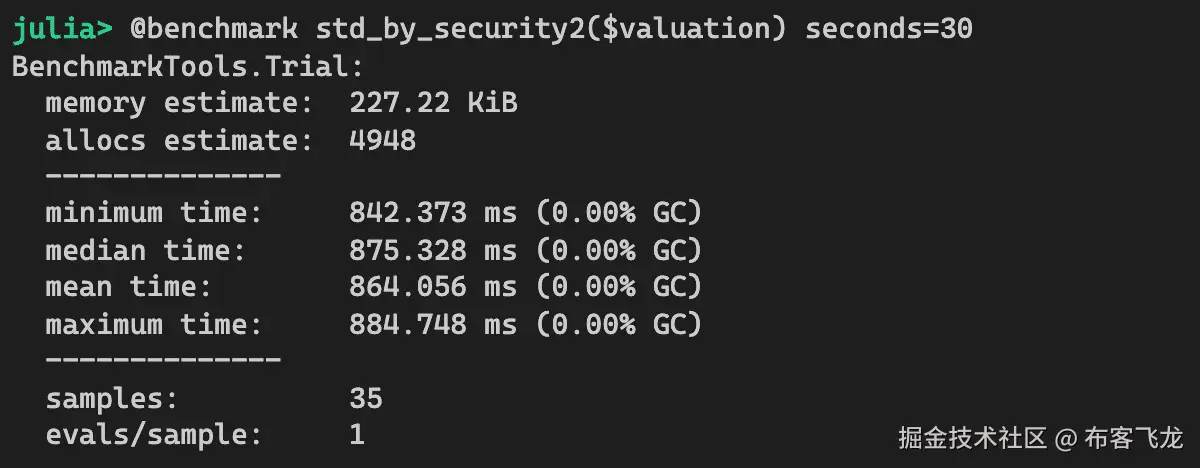
Task: Click the julia> prompt text
Action: [x=62, y=29]
